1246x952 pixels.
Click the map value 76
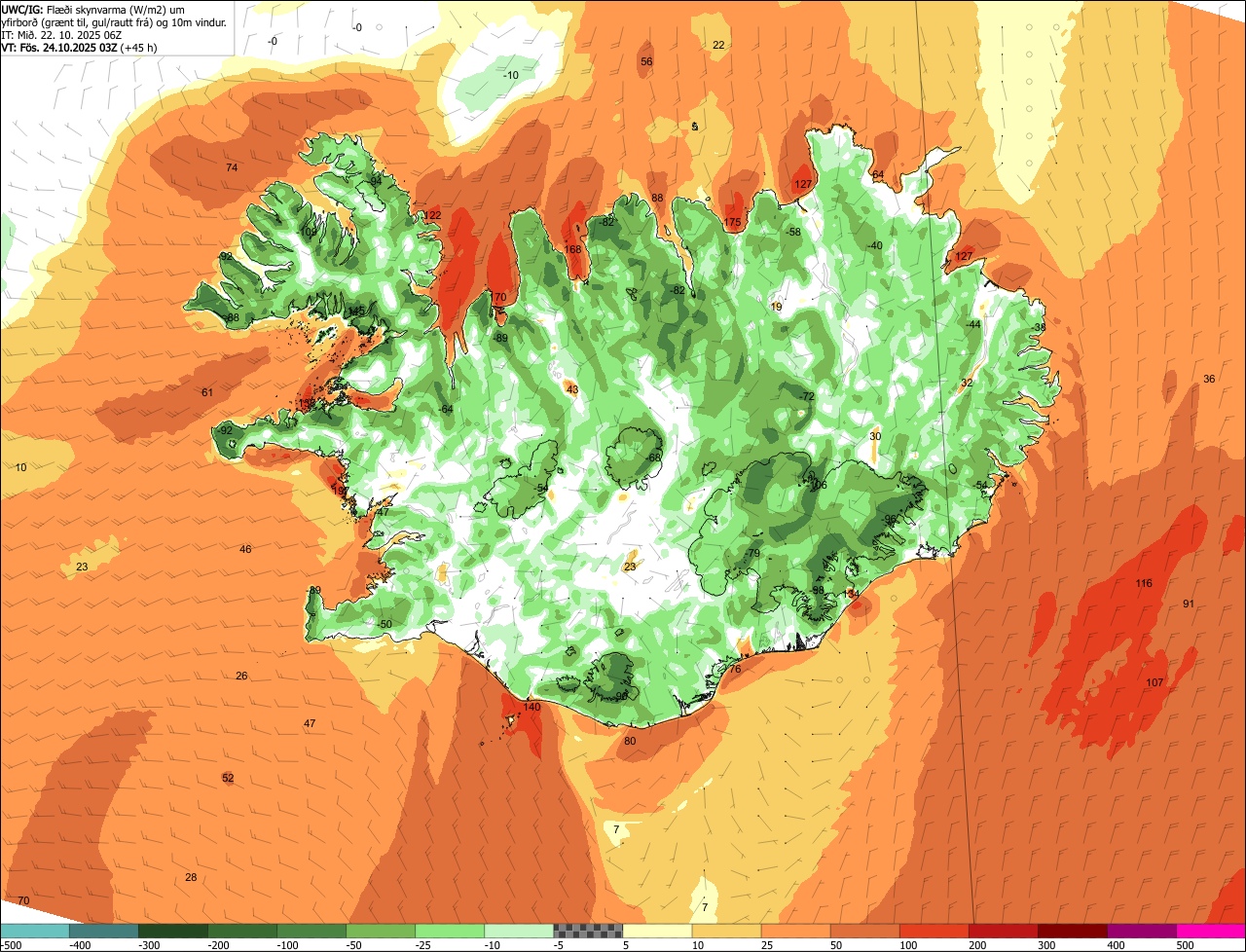735,669
